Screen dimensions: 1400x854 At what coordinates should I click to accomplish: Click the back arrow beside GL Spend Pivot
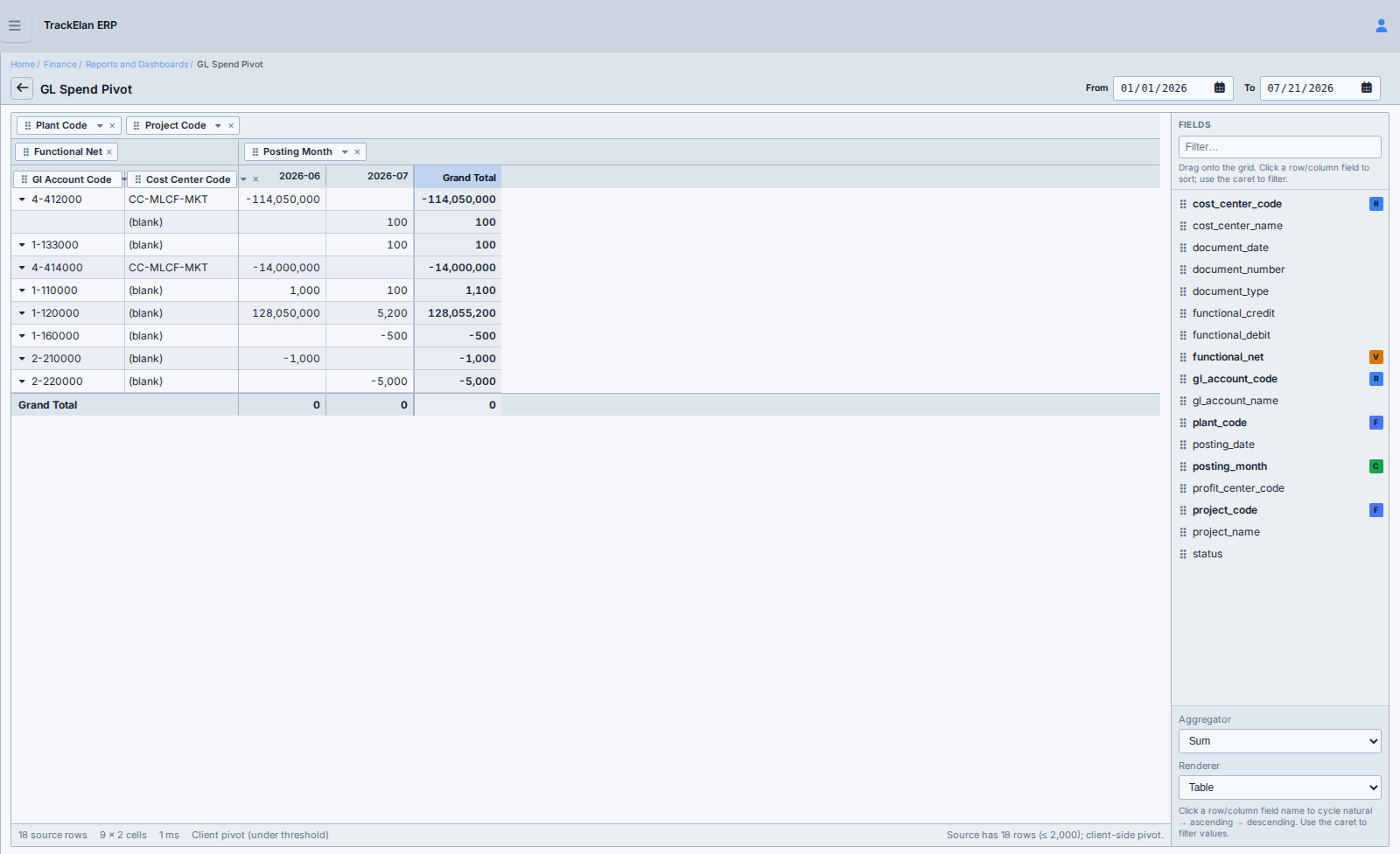click(22, 88)
